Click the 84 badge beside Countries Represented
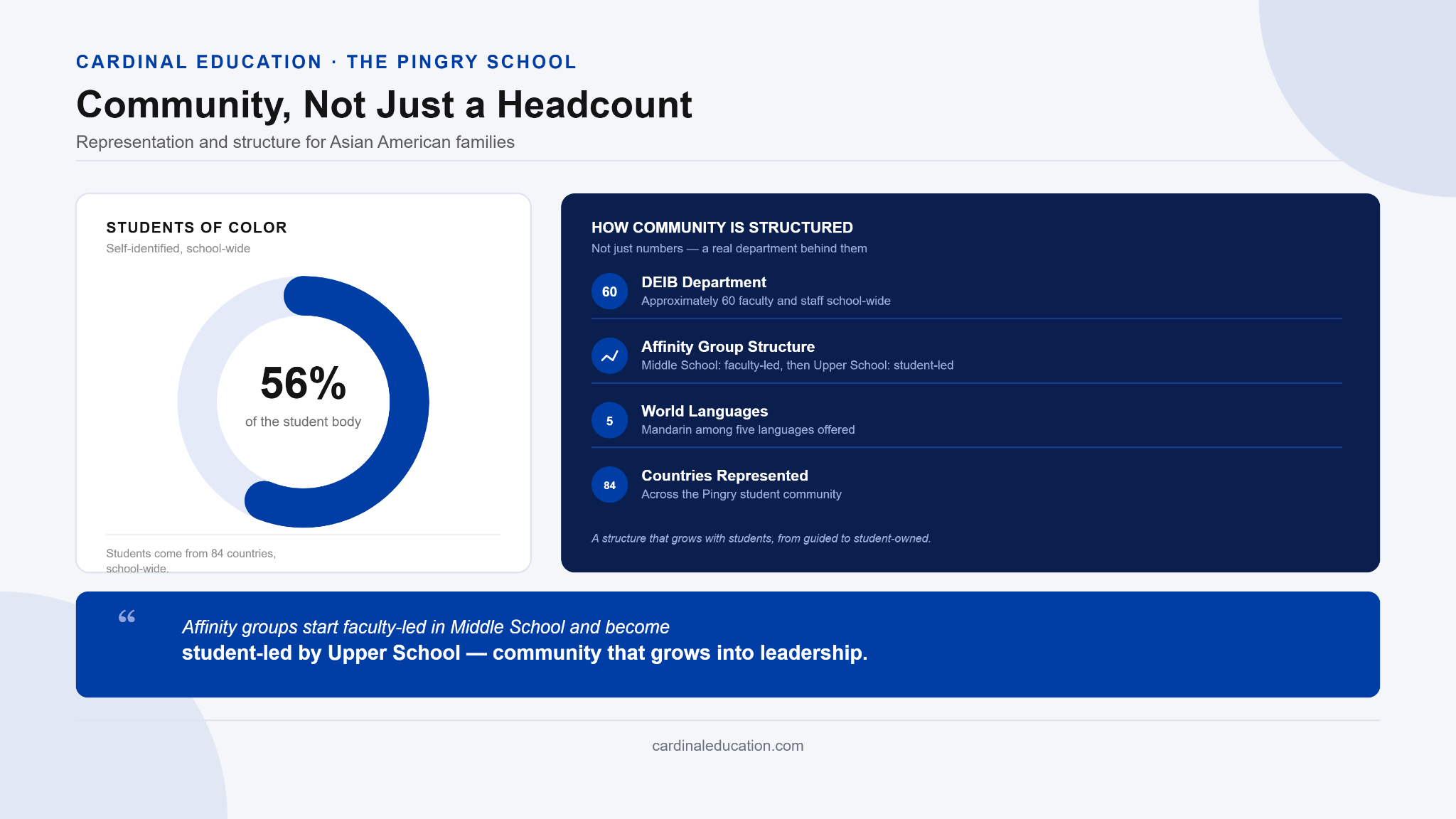The width and height of the screenshot is (1456, 819). click(x=609, y=485)
